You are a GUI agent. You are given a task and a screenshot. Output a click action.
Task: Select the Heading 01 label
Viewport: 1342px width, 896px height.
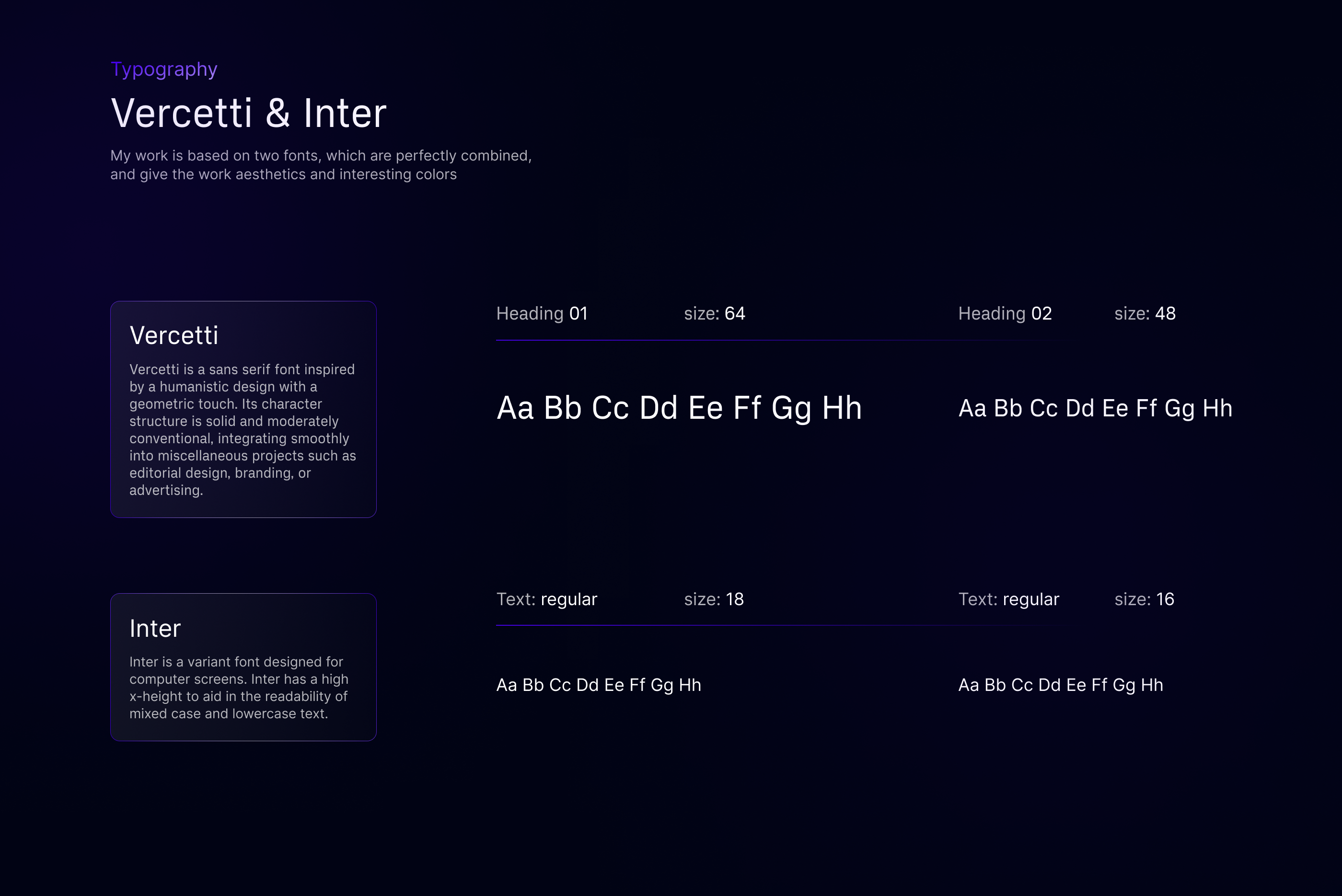pyautogui.click(x=541, y=314)
